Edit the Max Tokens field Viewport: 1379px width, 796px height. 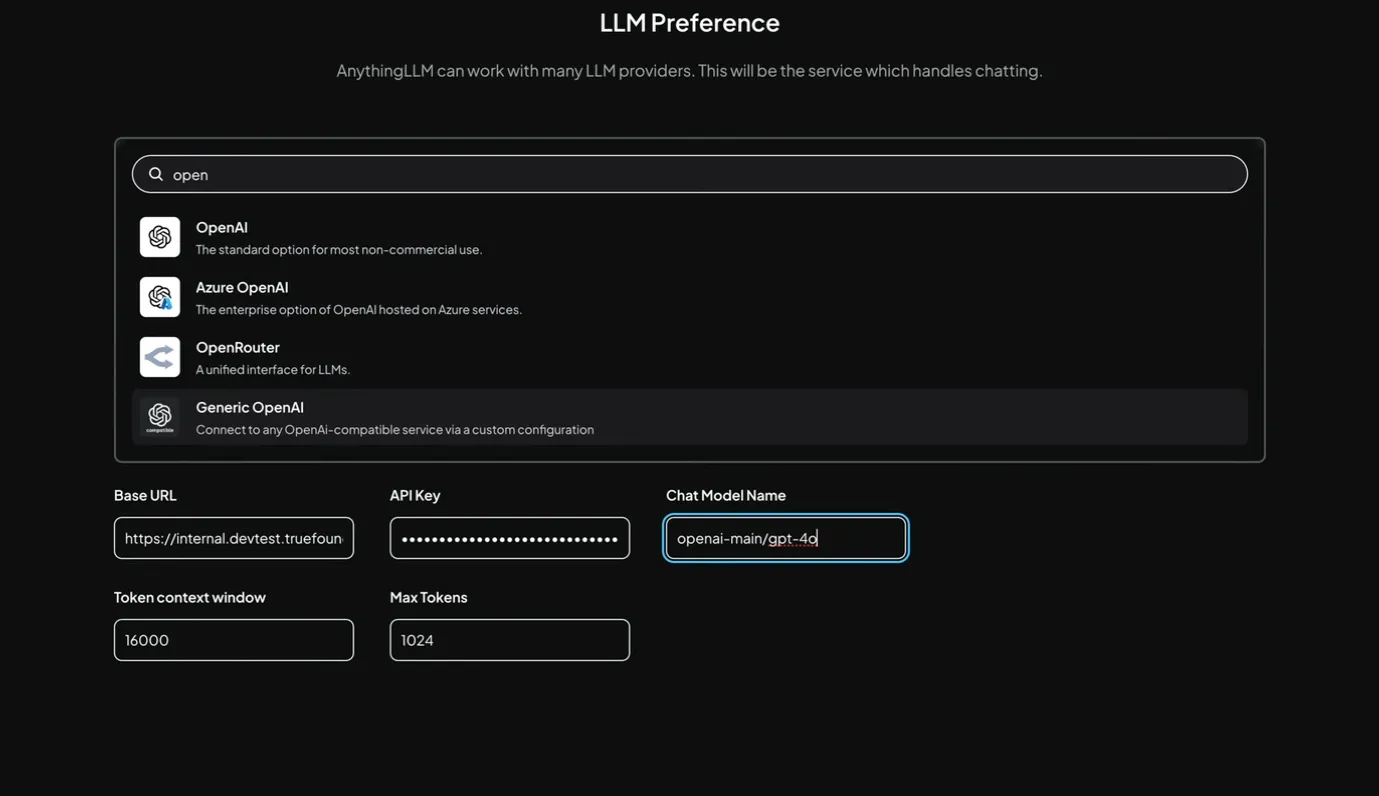click(x=510, y=640)
